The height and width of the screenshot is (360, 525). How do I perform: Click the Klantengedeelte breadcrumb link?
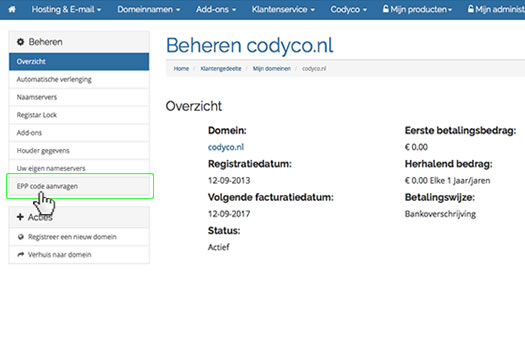click(x=221, y=69)
